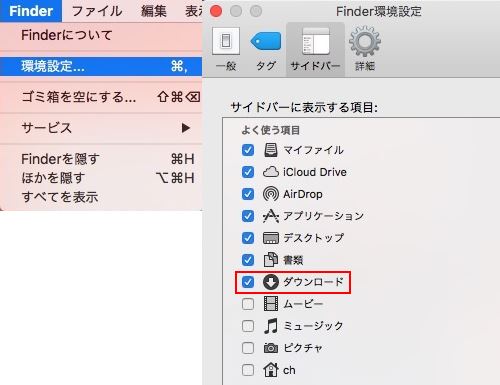
Task: Click the マイファイル label text
Action: [x=313, y=150]
